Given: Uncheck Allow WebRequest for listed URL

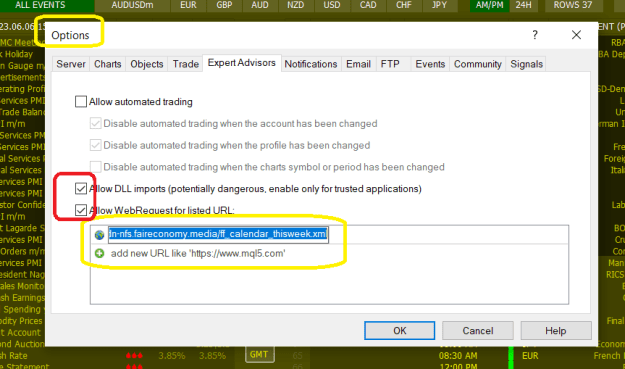Looking at the screenshot, I should [81, 210].
